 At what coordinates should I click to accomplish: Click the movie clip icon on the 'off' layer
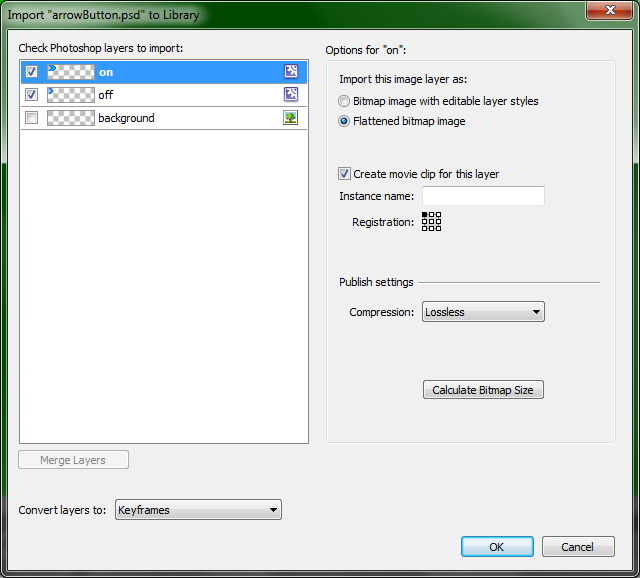(291, 94)
